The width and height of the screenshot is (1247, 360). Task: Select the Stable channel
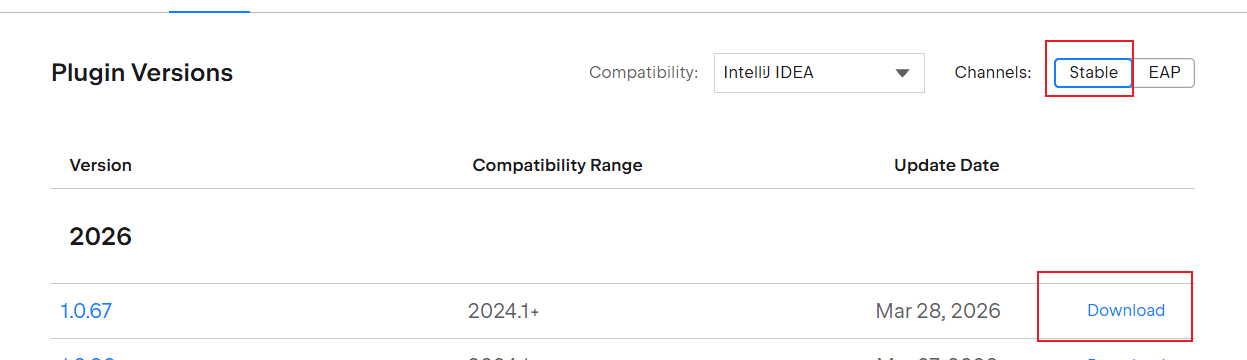pos(1093,73)
